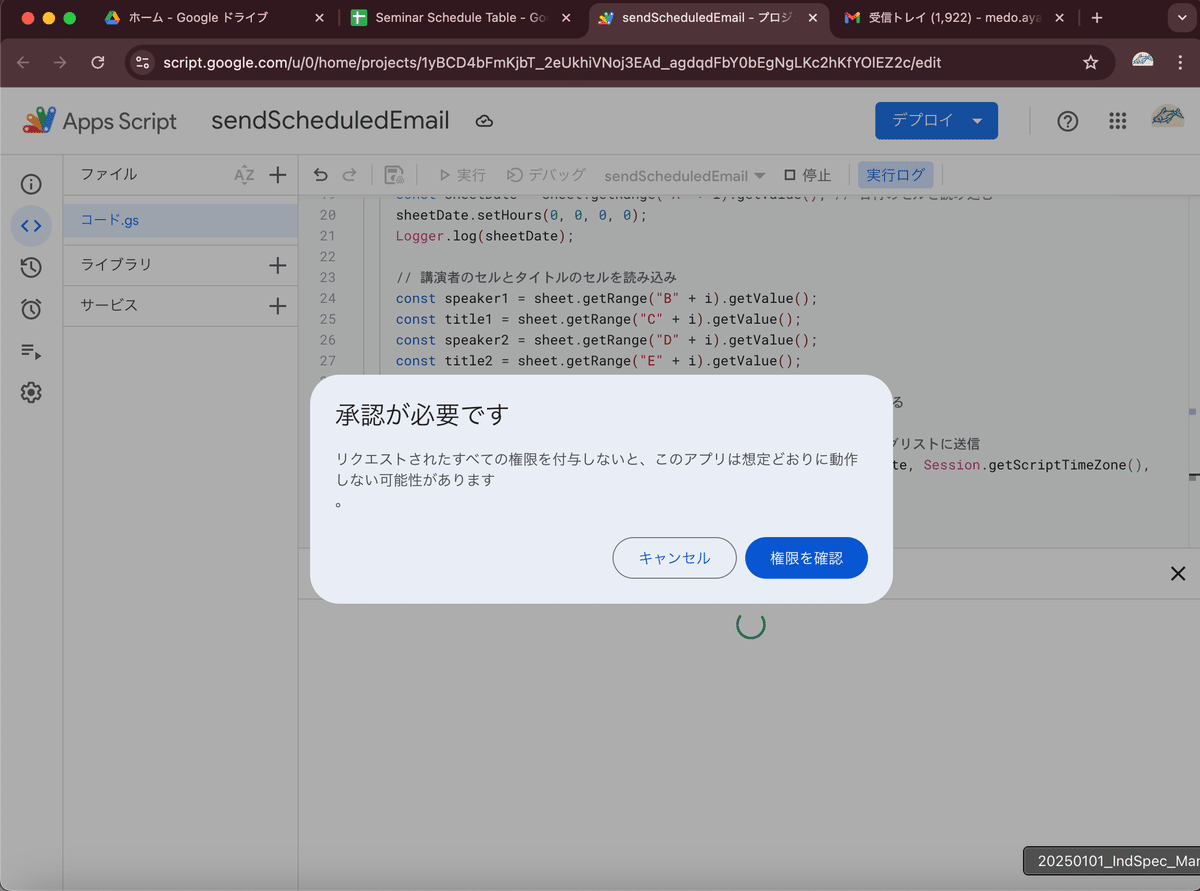Viewport: 1200px width, 891px height.
Task: Click the キャンセル button in the dialog
Action: click(x=674, y=557)
